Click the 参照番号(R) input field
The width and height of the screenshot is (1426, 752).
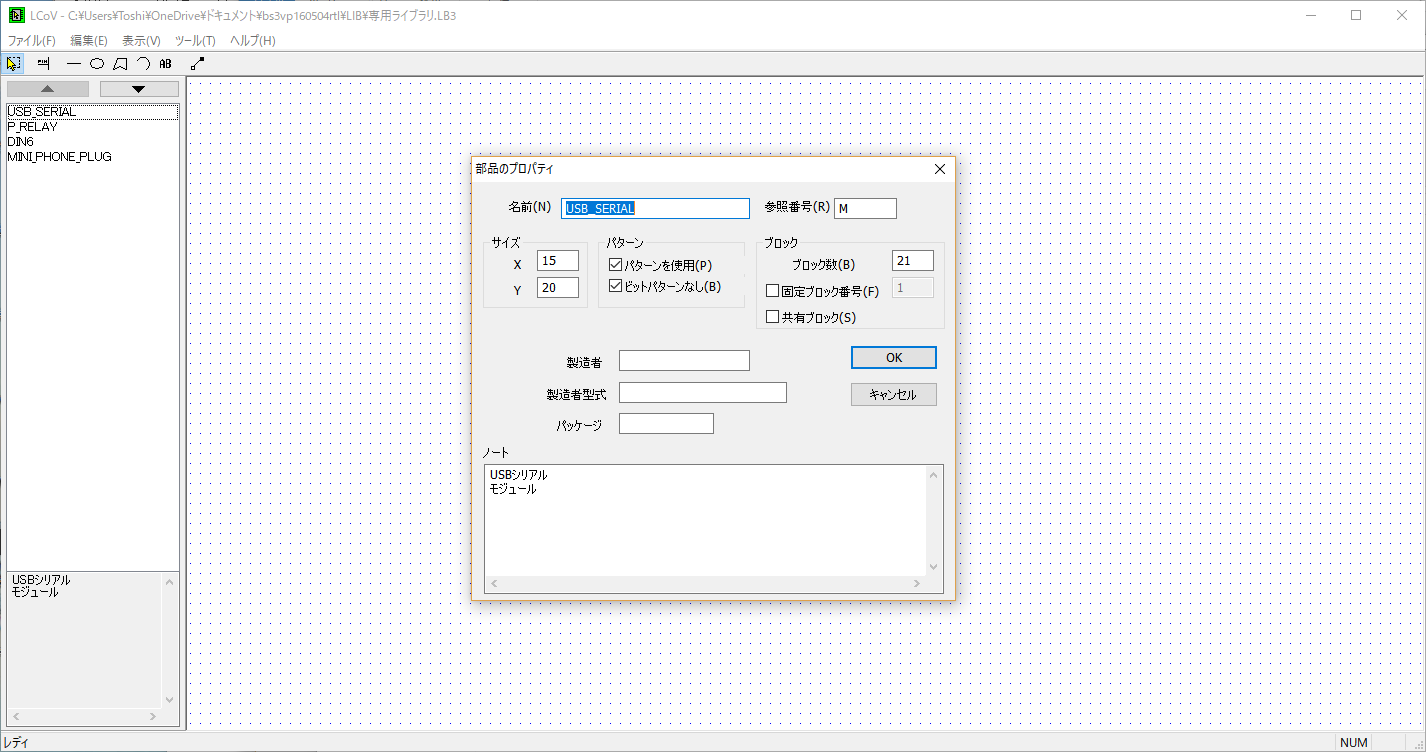click(x=864, y=208)
